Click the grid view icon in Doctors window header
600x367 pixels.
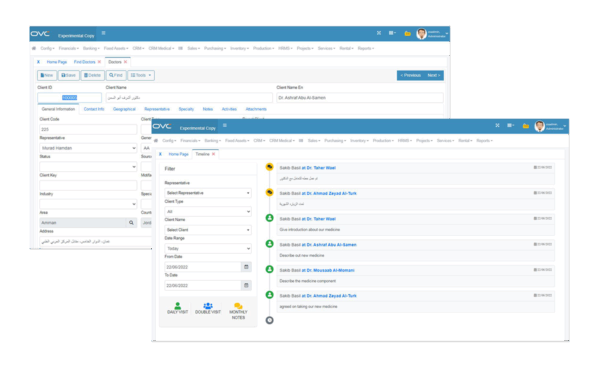[392, 33]
